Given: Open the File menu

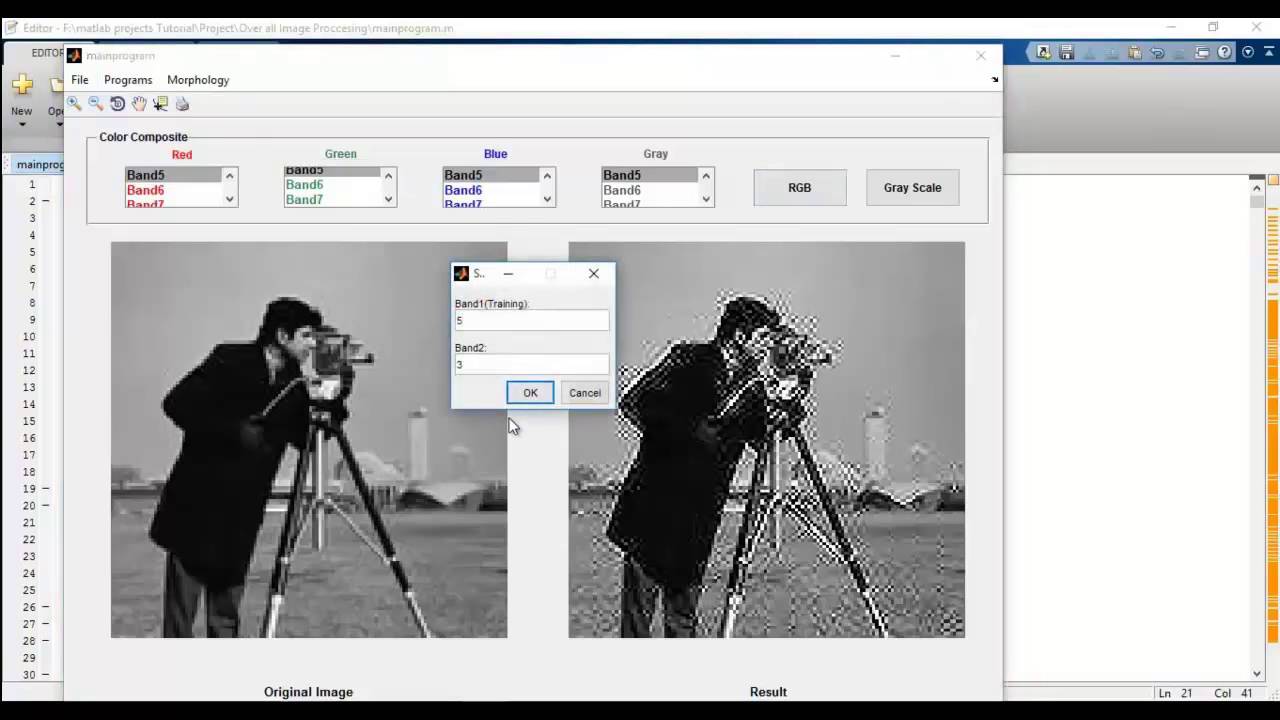Looking at the screenshot, I should pos(80,80).
